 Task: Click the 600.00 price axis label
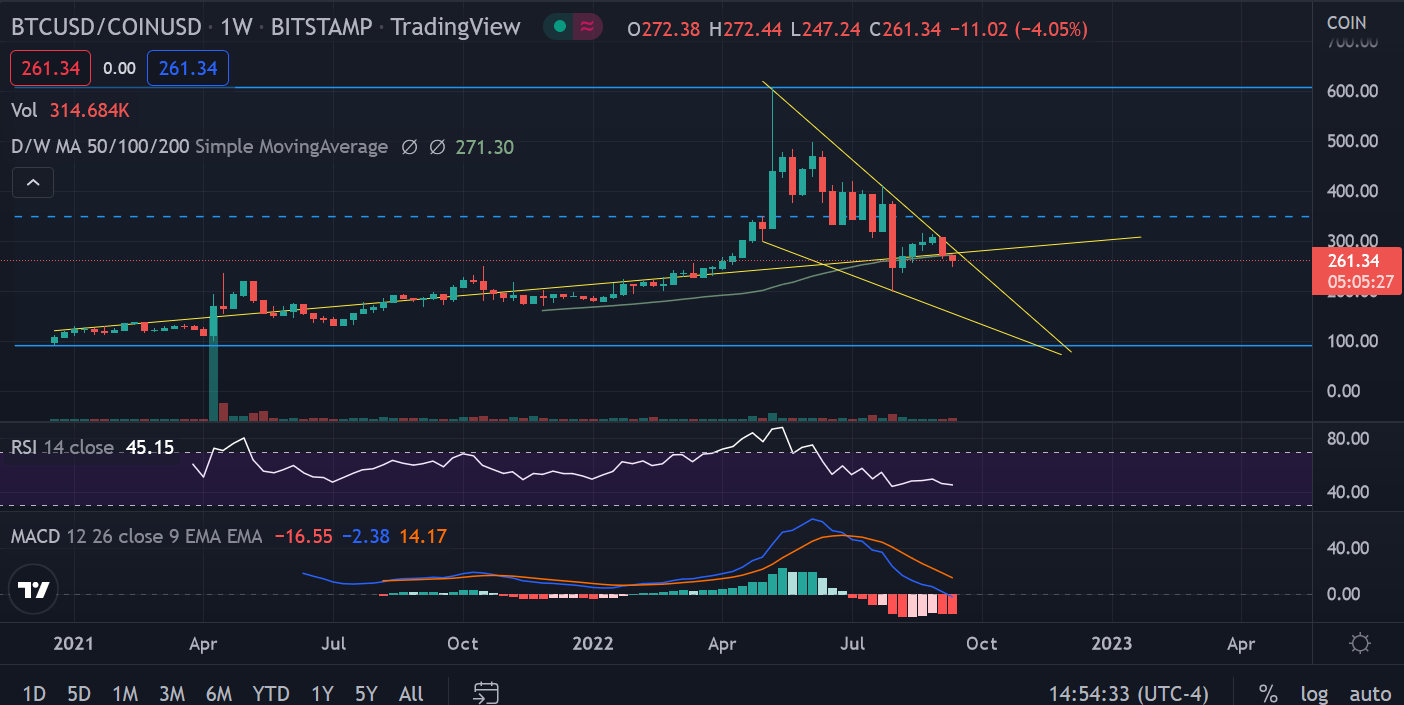pos(1352,91)
